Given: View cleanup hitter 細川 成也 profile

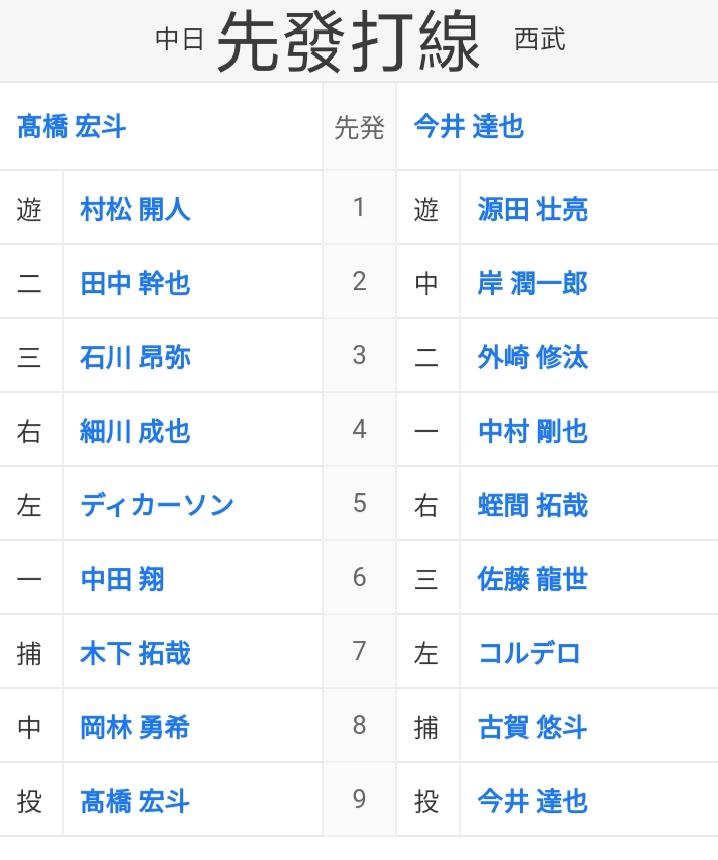Looking at the screenshot, I should click(135, 431).
